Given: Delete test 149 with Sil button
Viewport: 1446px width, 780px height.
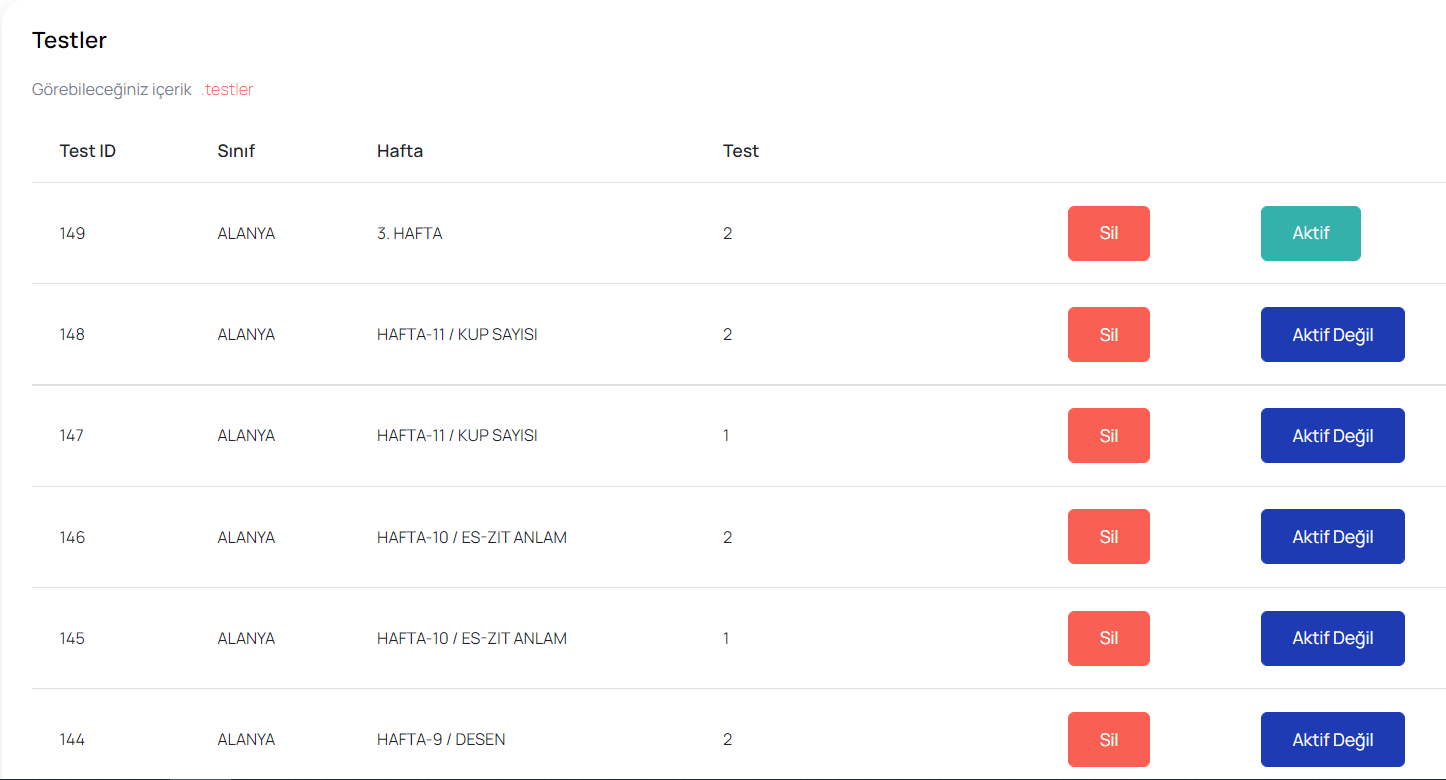Looking at the screenshot, I should [1108, 233].
